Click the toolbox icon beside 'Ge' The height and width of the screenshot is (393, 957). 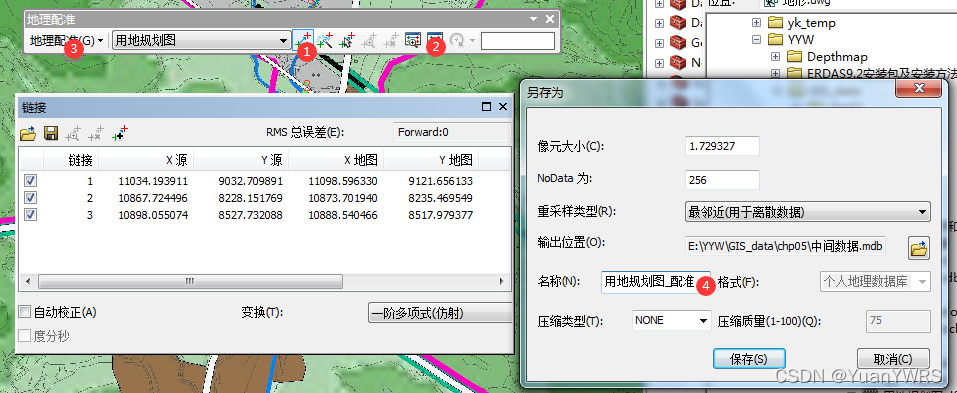click(678, 42)
